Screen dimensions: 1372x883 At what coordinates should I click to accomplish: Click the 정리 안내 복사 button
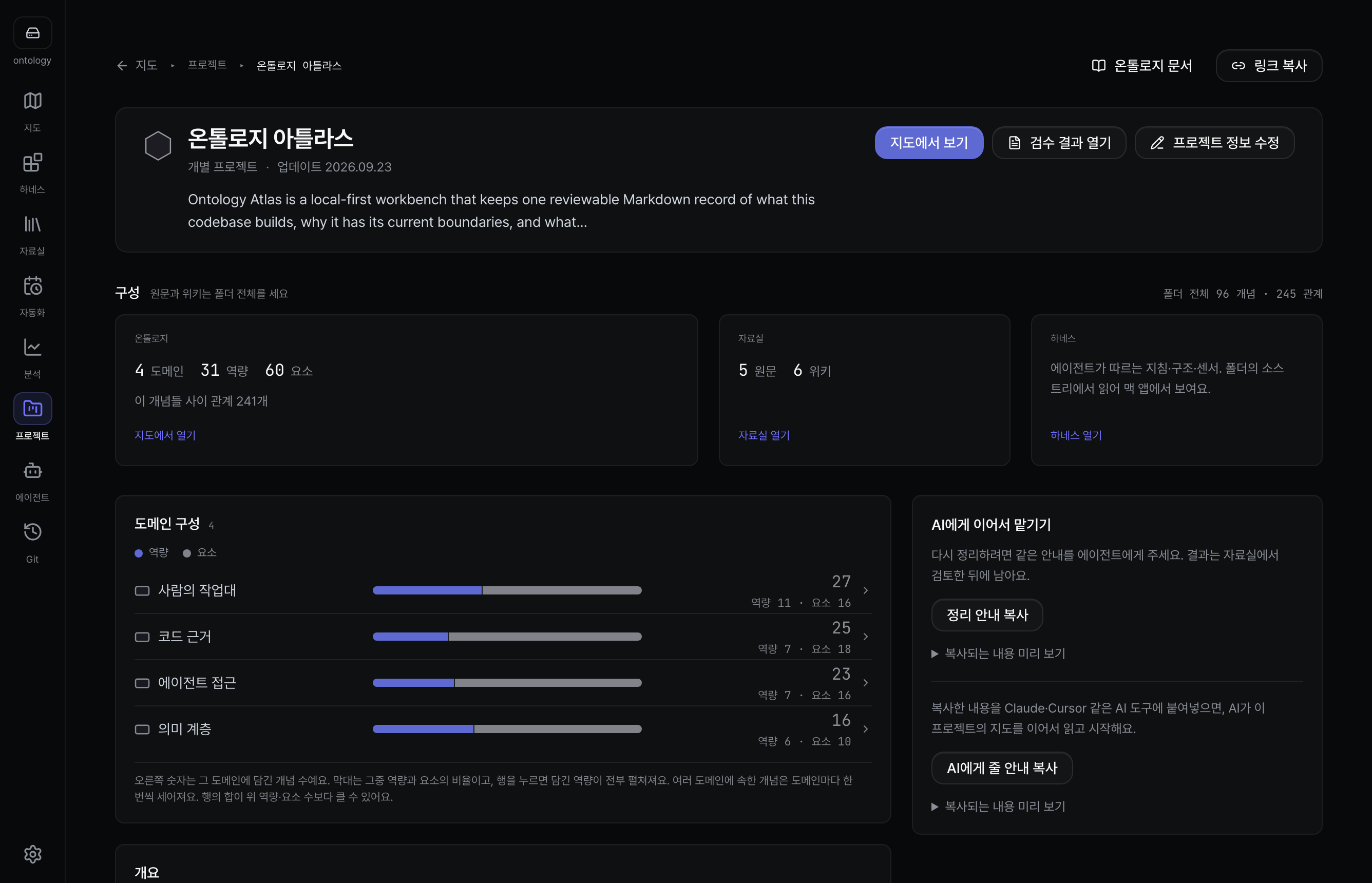point(987,615)
